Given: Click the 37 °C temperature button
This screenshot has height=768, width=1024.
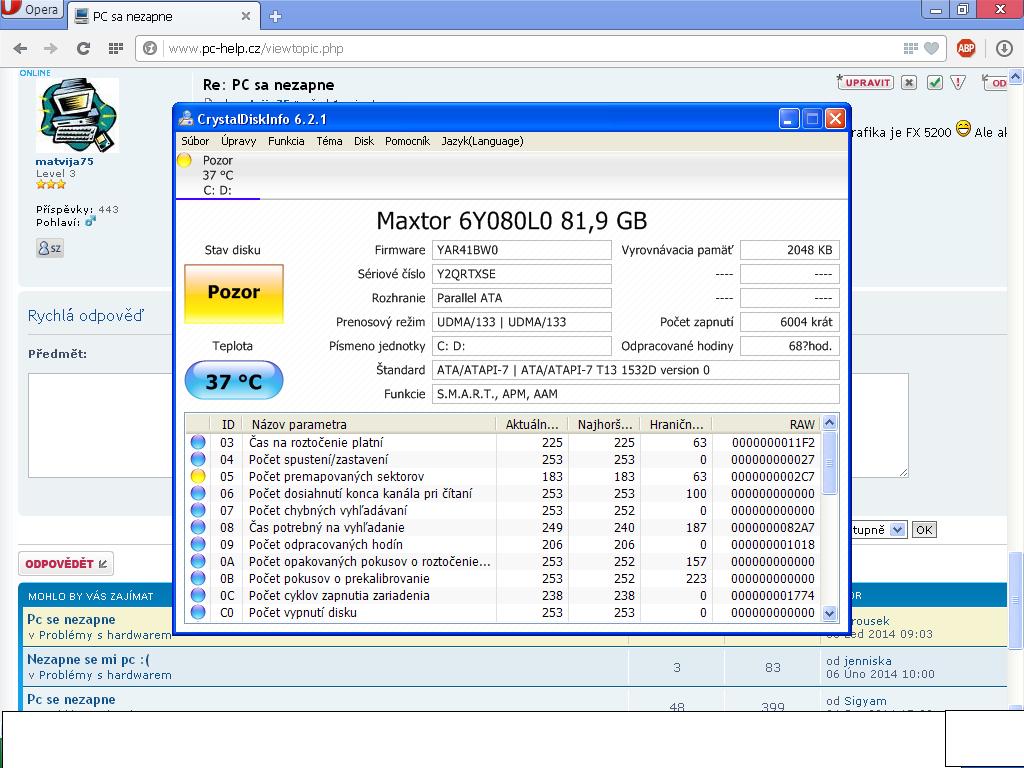Looking at the screenshot, I should point(234,380).
